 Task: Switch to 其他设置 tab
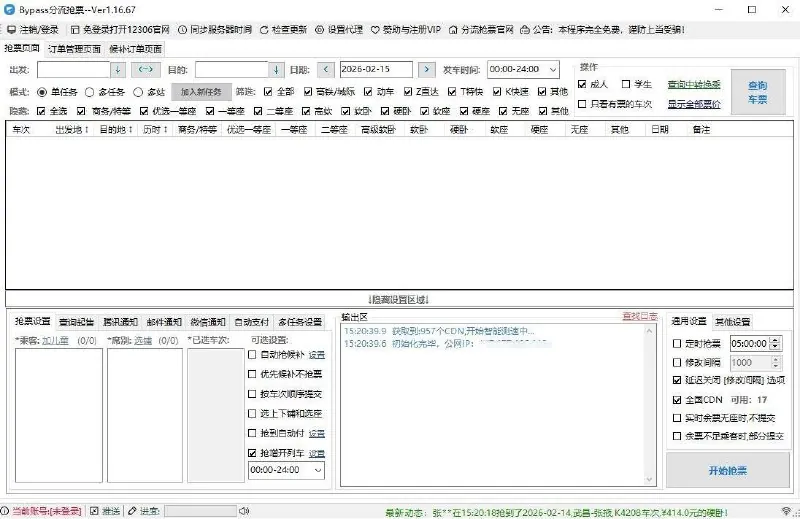[733, 322]
